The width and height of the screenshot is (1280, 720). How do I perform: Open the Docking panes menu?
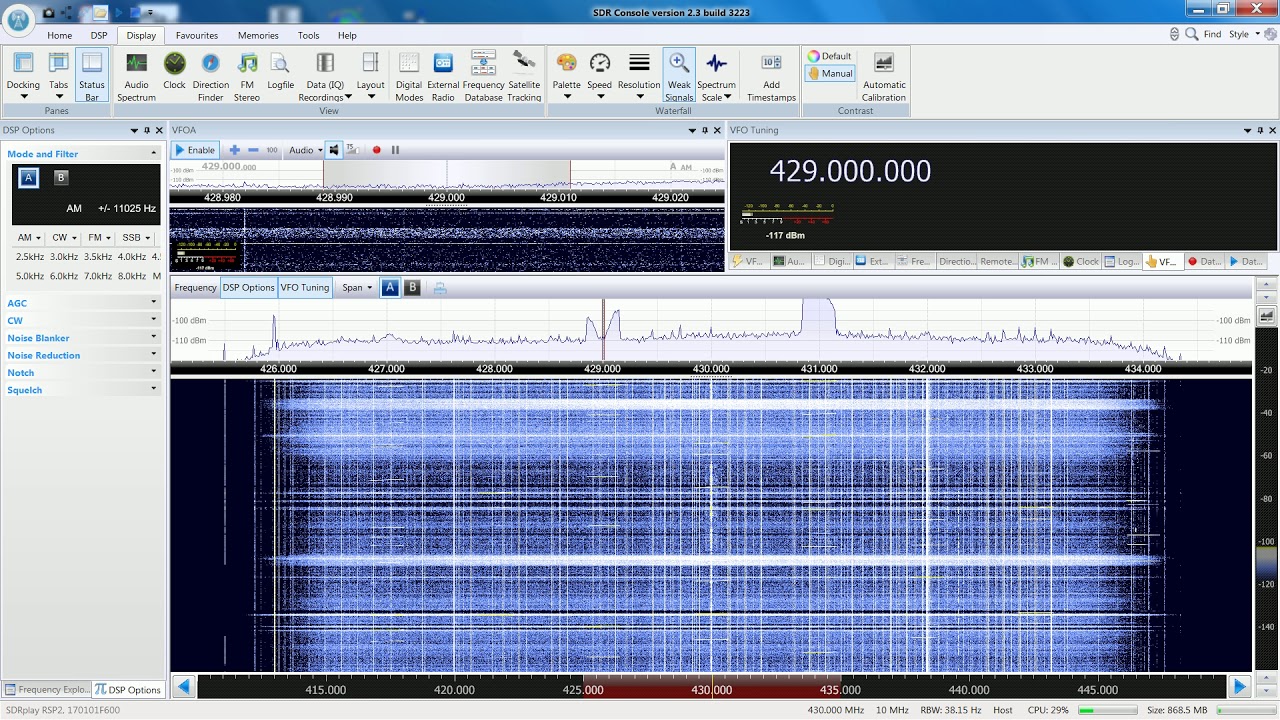(23, 75)
